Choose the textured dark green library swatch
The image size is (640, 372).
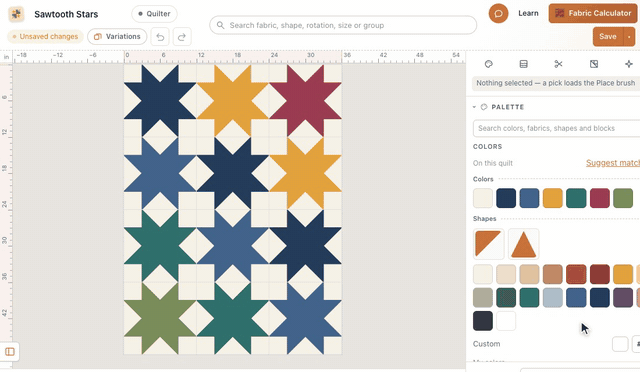[x=506, y=298]
